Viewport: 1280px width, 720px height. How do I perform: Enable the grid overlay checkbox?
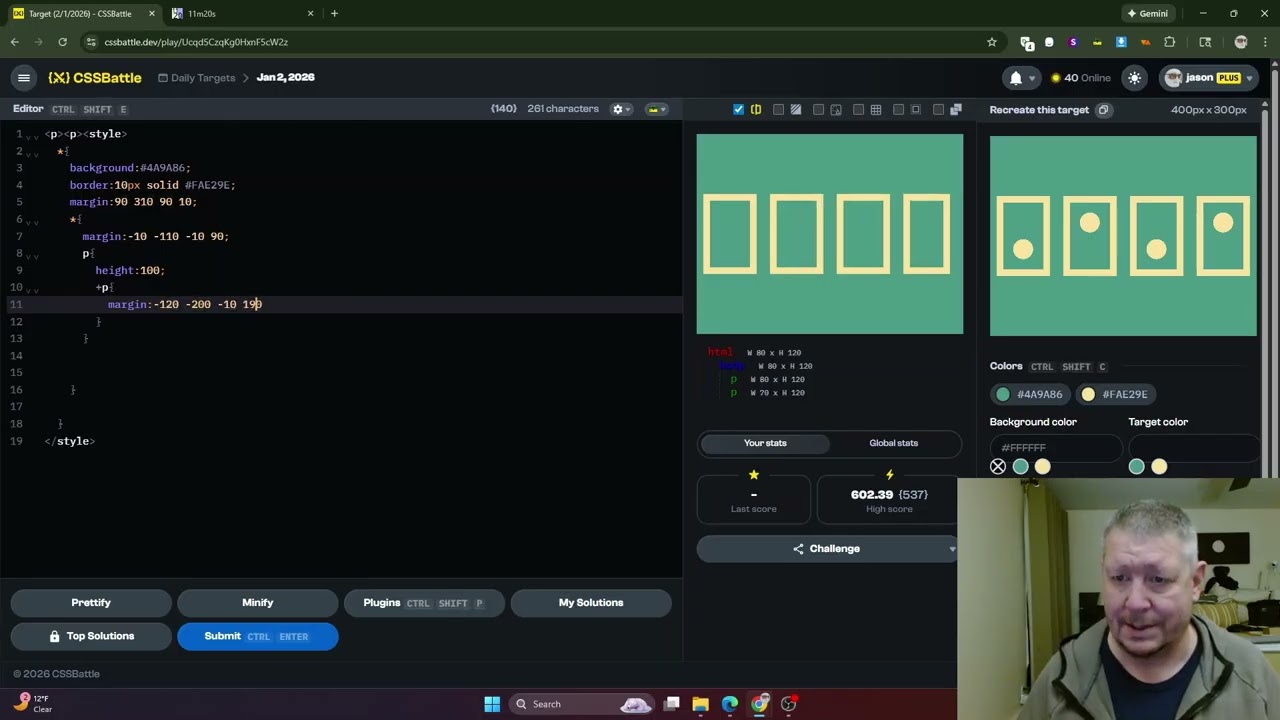click(x=858, y=110)
